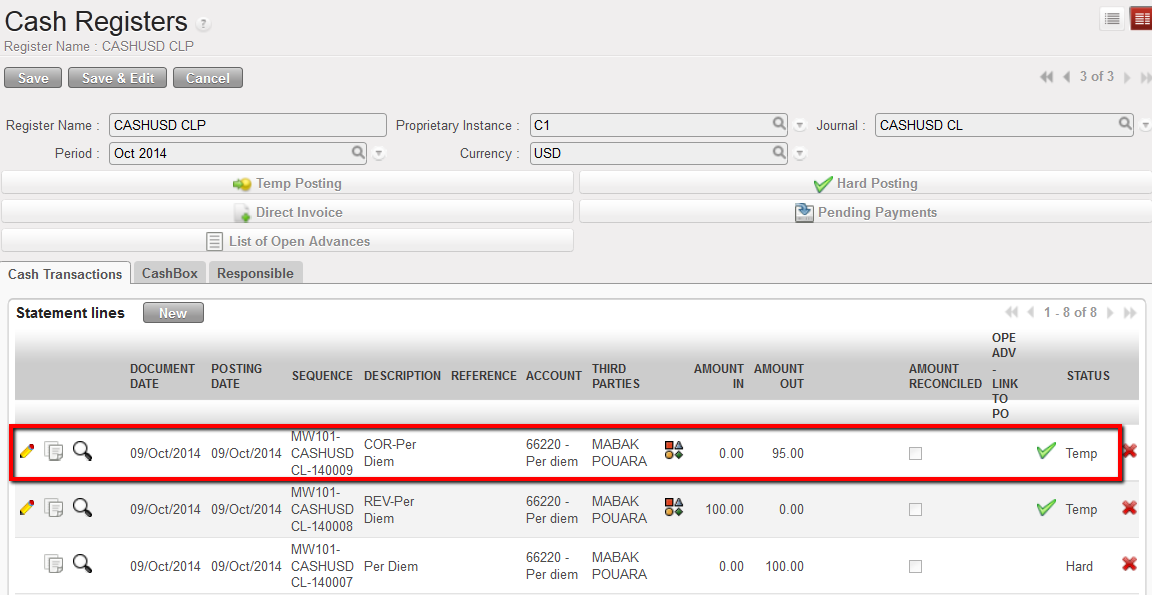Click the duplicate icon on REV-Per Diem row

coord(54,508)
